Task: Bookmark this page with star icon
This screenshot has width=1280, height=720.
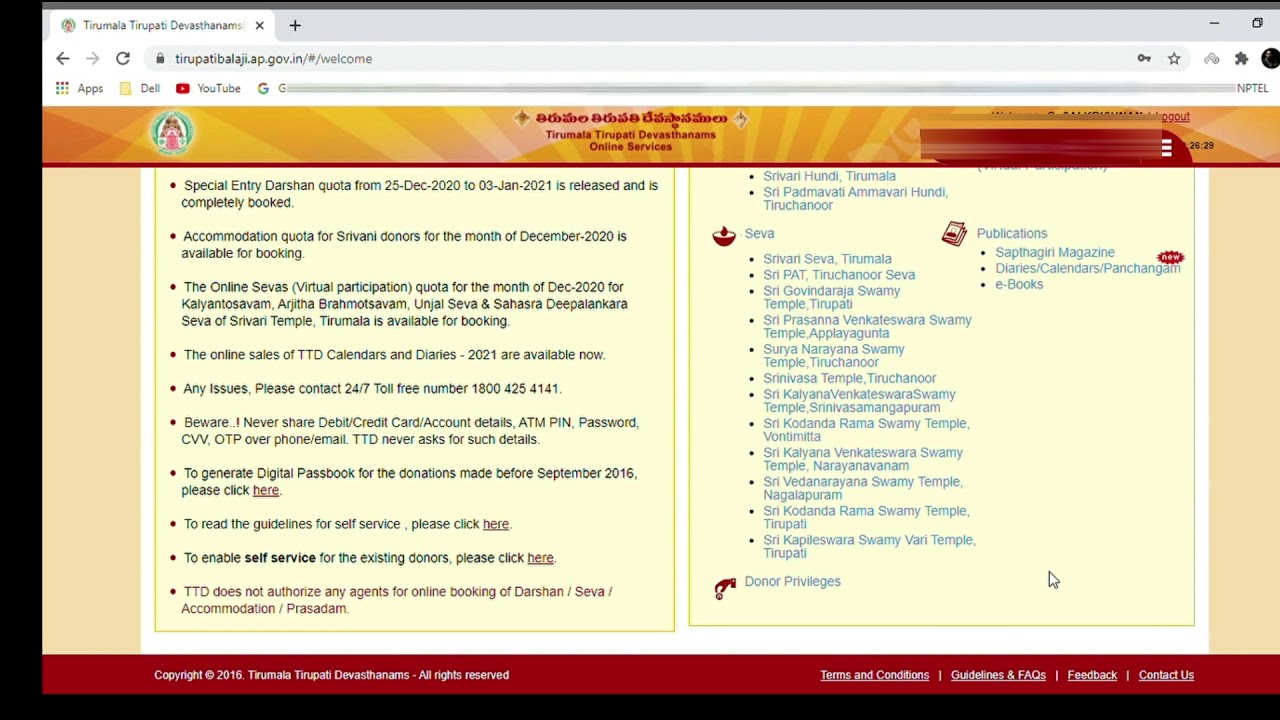Action: pyautogui.click(x=1174, y=59)
